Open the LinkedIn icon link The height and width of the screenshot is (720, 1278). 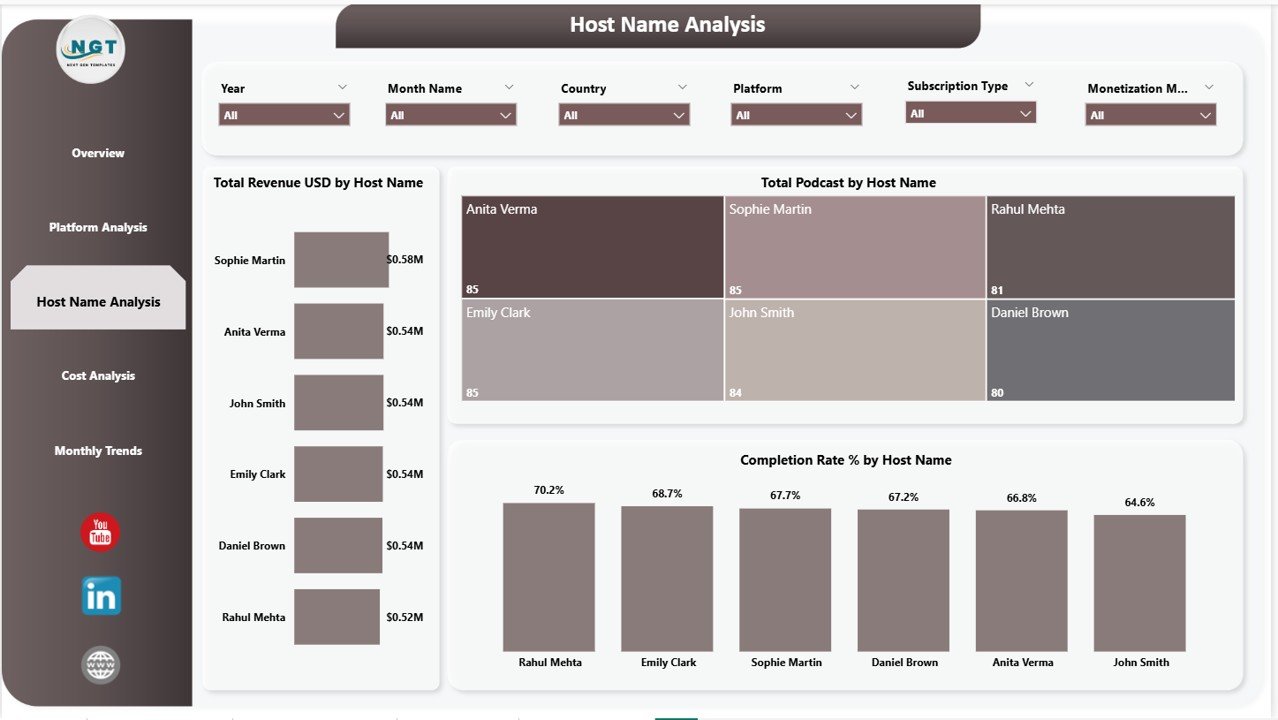[99, 595]
